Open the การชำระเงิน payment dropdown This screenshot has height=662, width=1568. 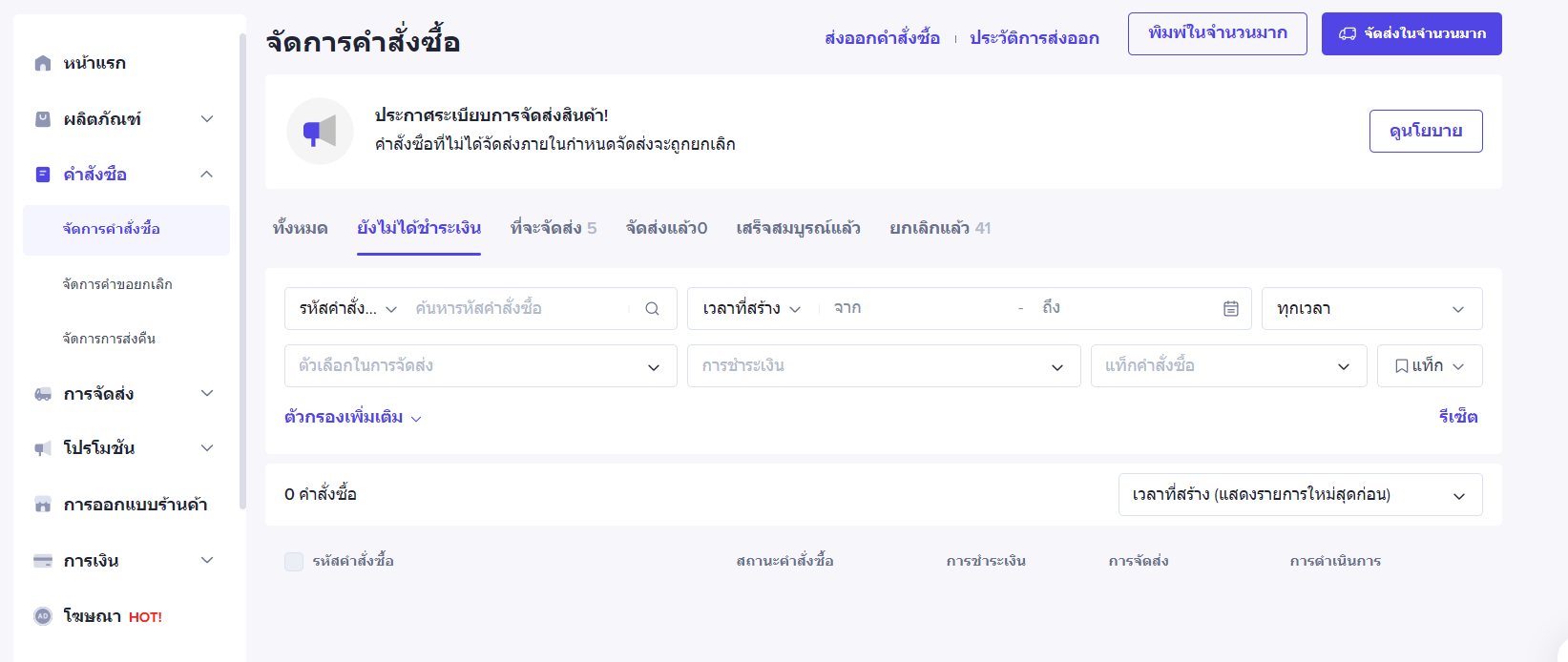pyautogui.click(x=883, y=366)
